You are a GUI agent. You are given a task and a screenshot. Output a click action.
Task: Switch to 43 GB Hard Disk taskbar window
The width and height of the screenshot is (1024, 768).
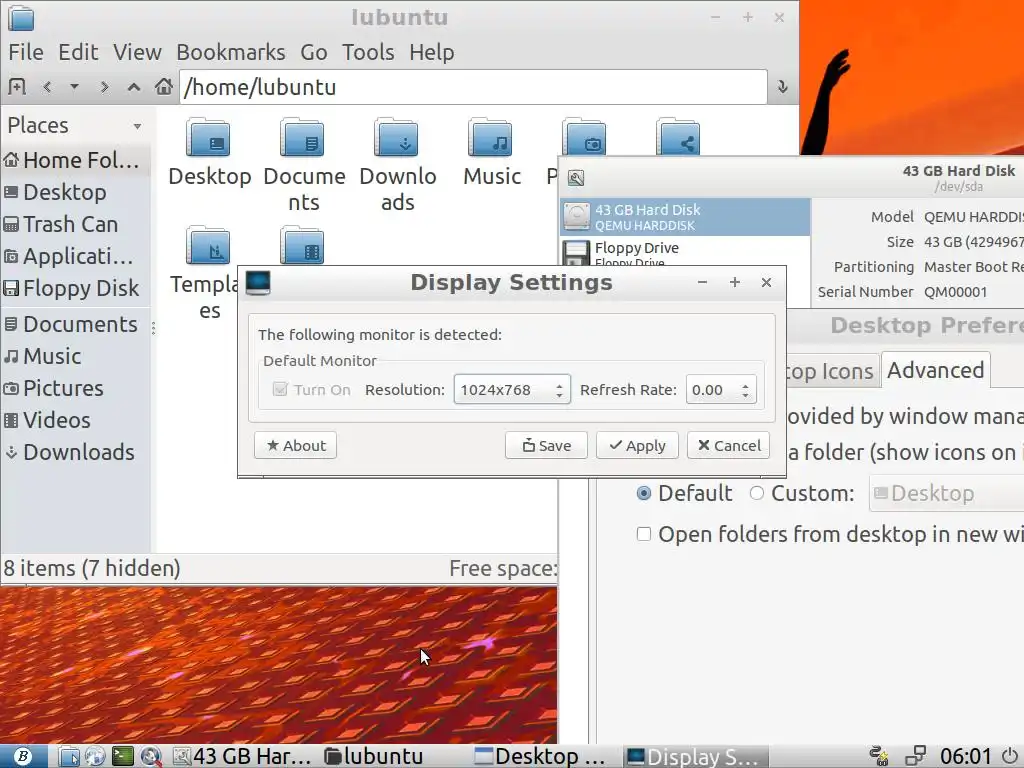243,756
